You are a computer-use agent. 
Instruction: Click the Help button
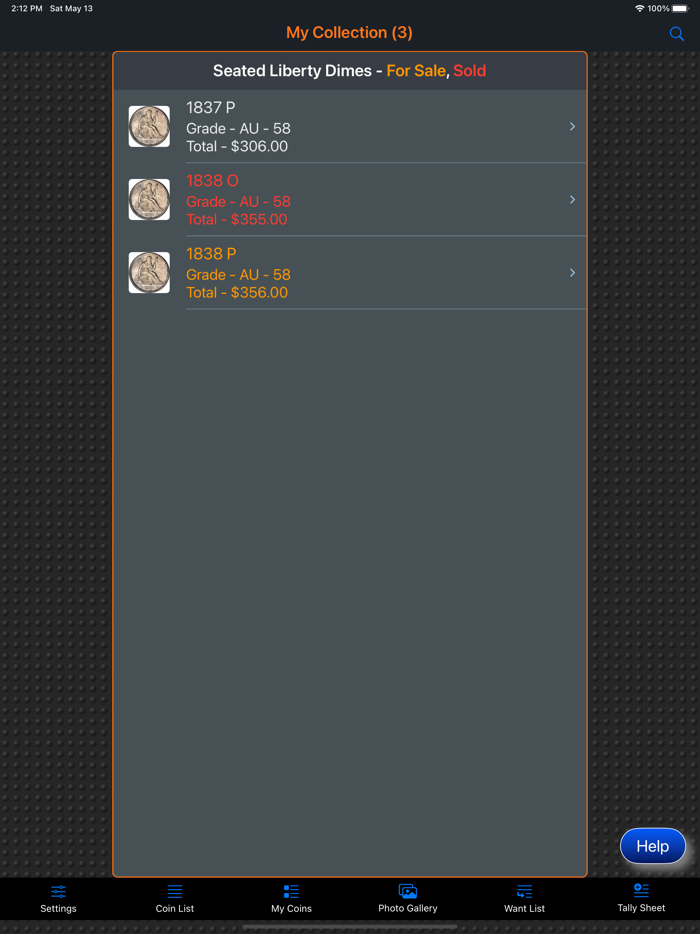[653, 846]
